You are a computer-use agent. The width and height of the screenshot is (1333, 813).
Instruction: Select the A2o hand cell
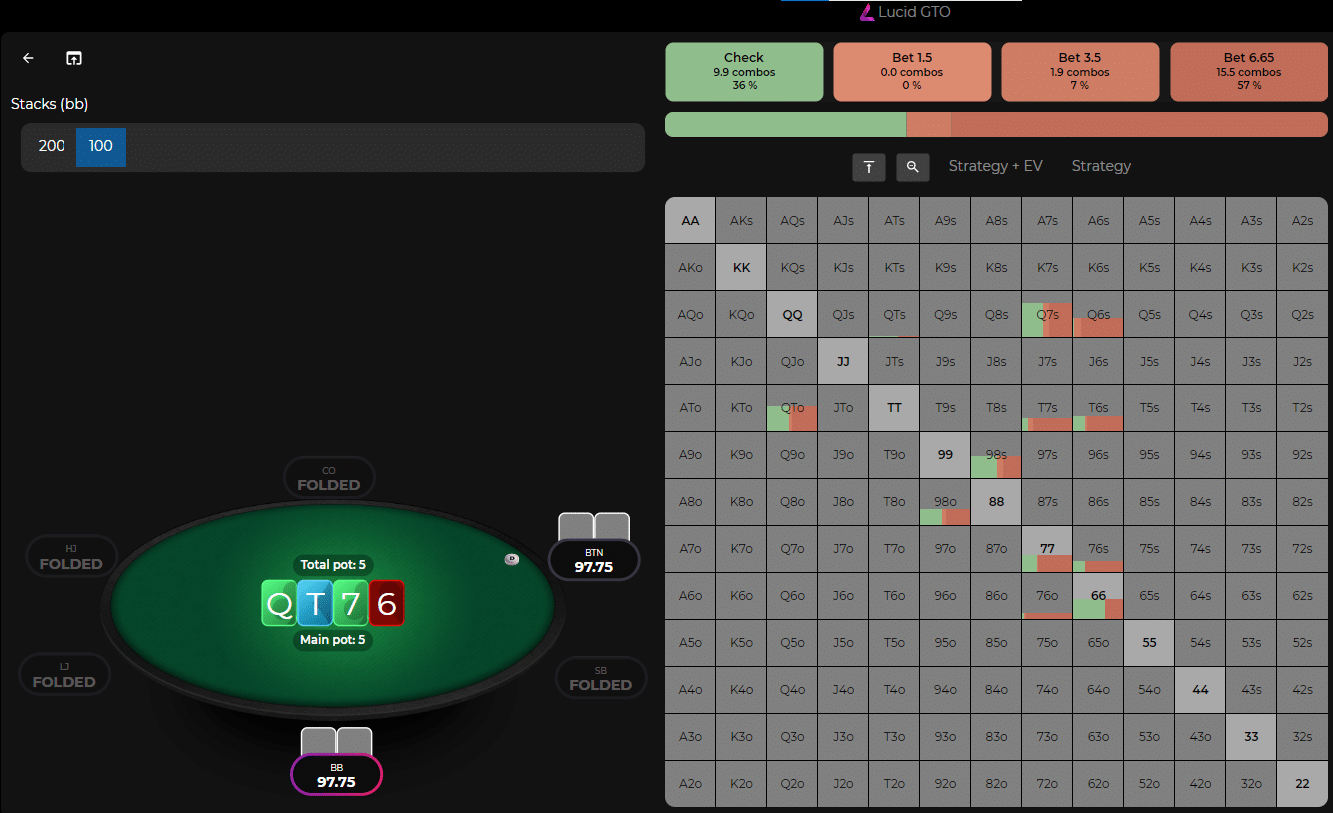point(690,784)
